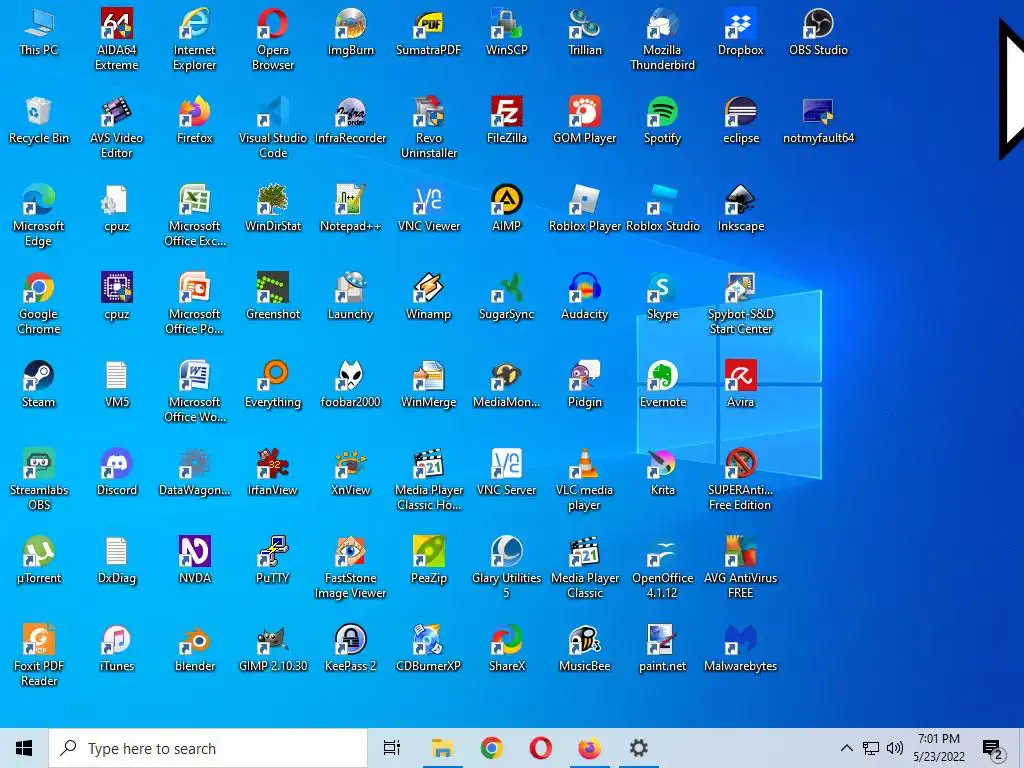Select the Discord desktop icon
Image resolution: width=1024 pixels, height=768 pixels.
(116, 473)
